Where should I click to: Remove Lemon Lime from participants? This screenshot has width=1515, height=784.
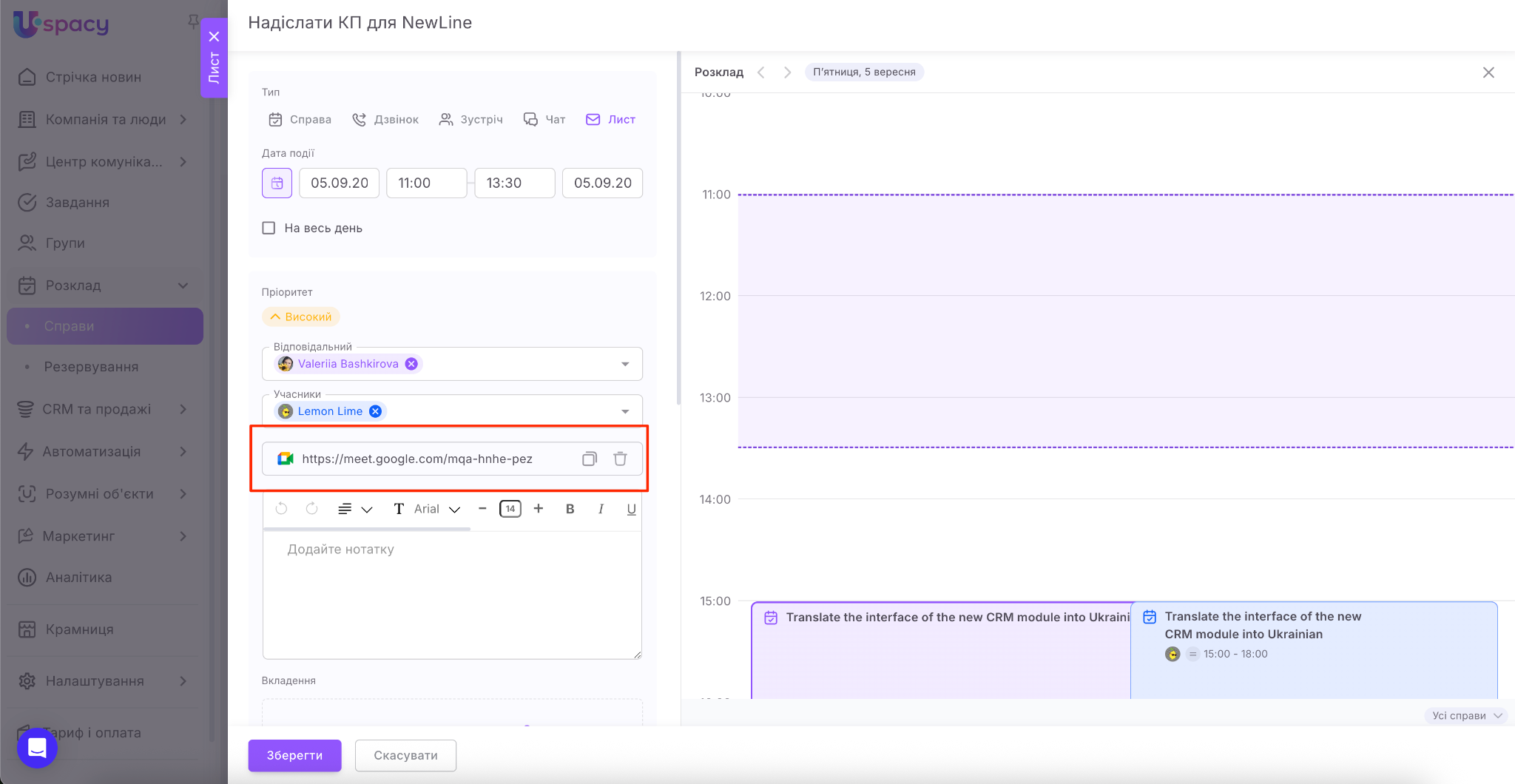tap(376, 411)
